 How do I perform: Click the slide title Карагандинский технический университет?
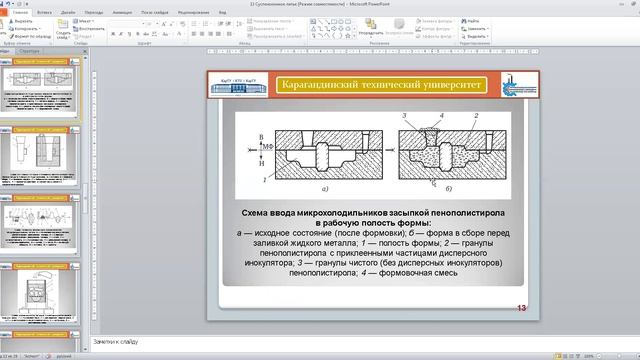point(381,85)
